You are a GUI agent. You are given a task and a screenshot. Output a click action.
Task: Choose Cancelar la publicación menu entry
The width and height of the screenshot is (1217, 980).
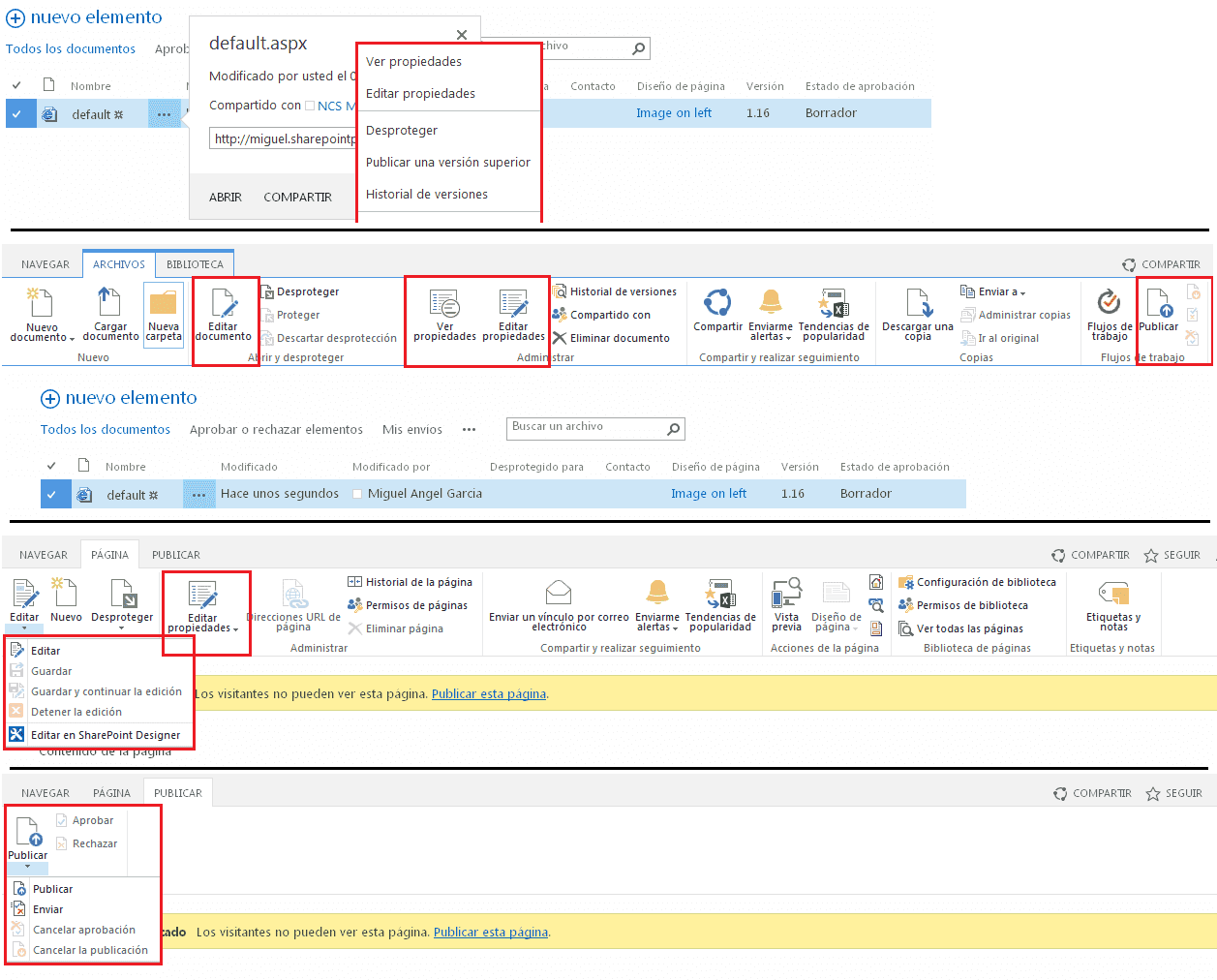(81, 950)
